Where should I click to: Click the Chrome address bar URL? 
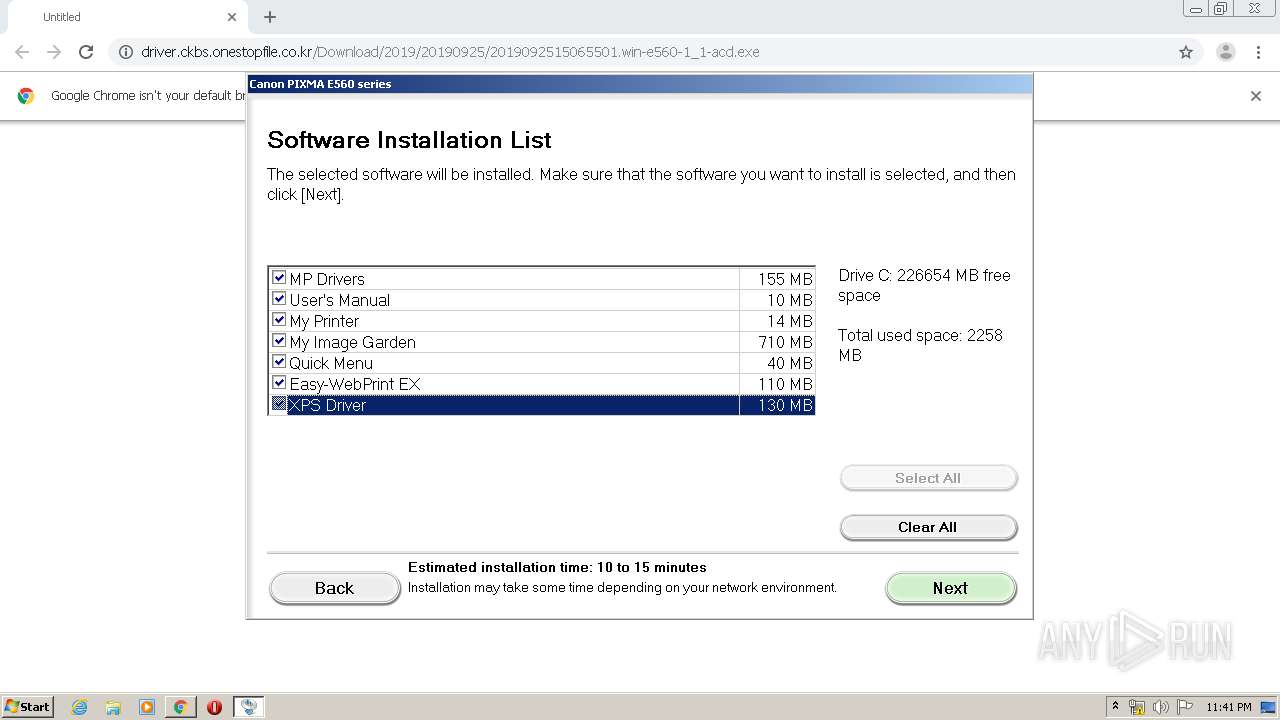(x=450, y=52)
